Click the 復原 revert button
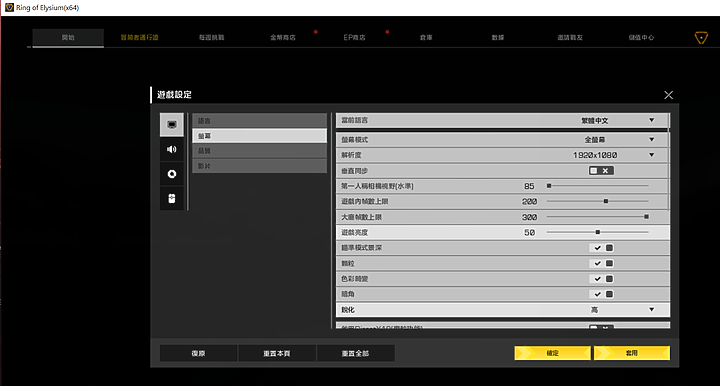The width and height of the screenshot is (720, 386). coord(198,353)
